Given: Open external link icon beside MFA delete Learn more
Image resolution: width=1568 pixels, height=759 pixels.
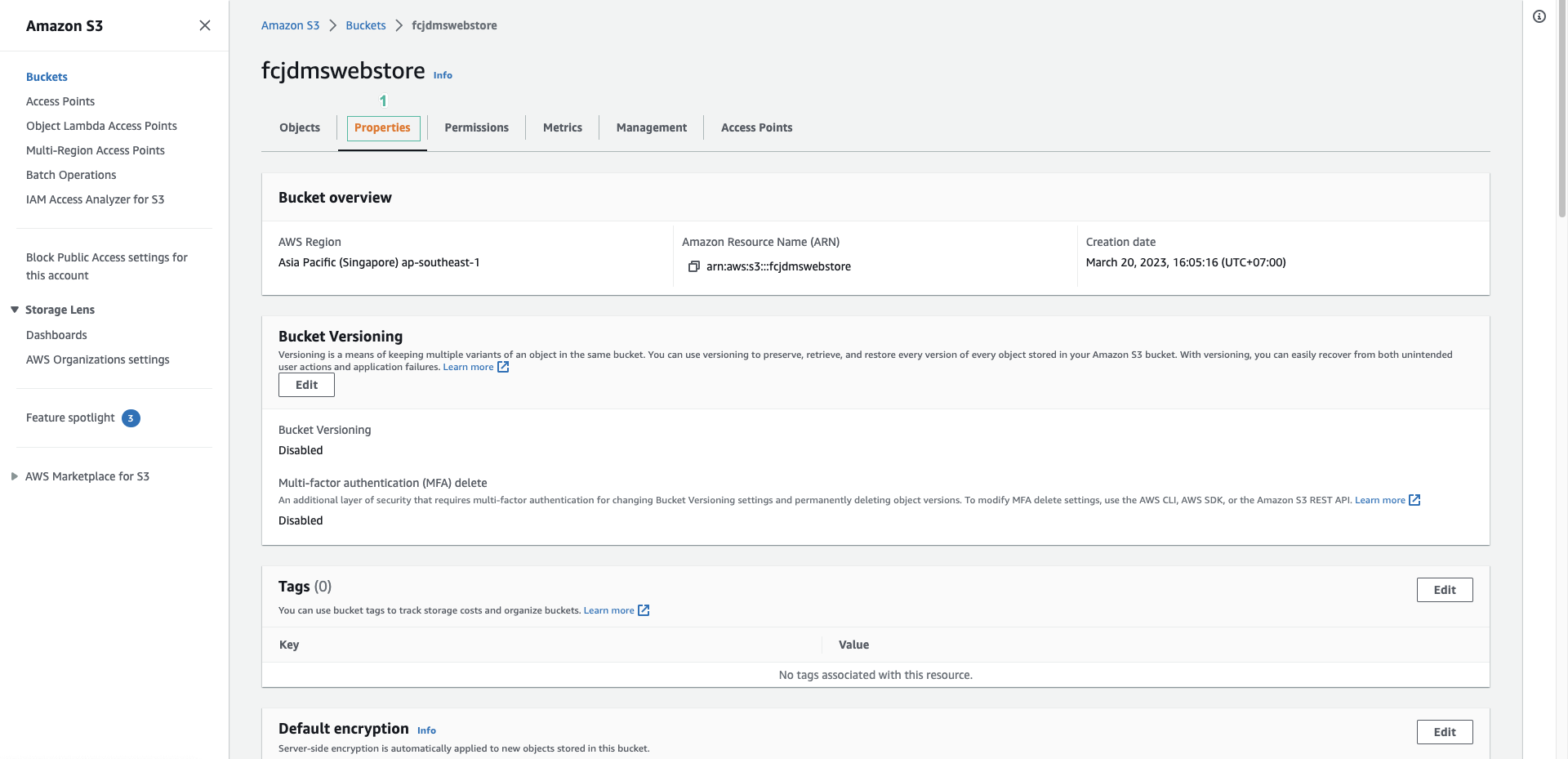Looking at the screenshot, I should click(x=1414, y=500).
